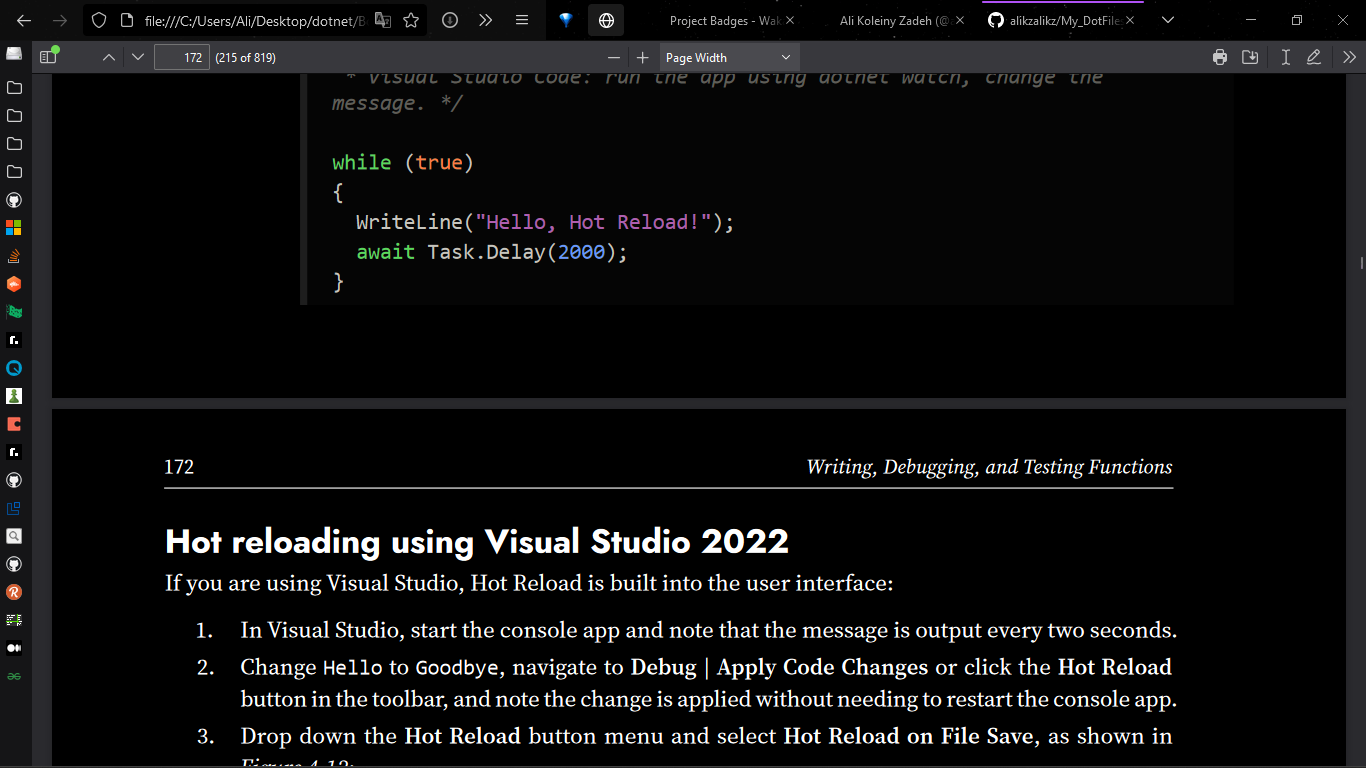Toggle the PDF viewer sidebar

point(48,57)
